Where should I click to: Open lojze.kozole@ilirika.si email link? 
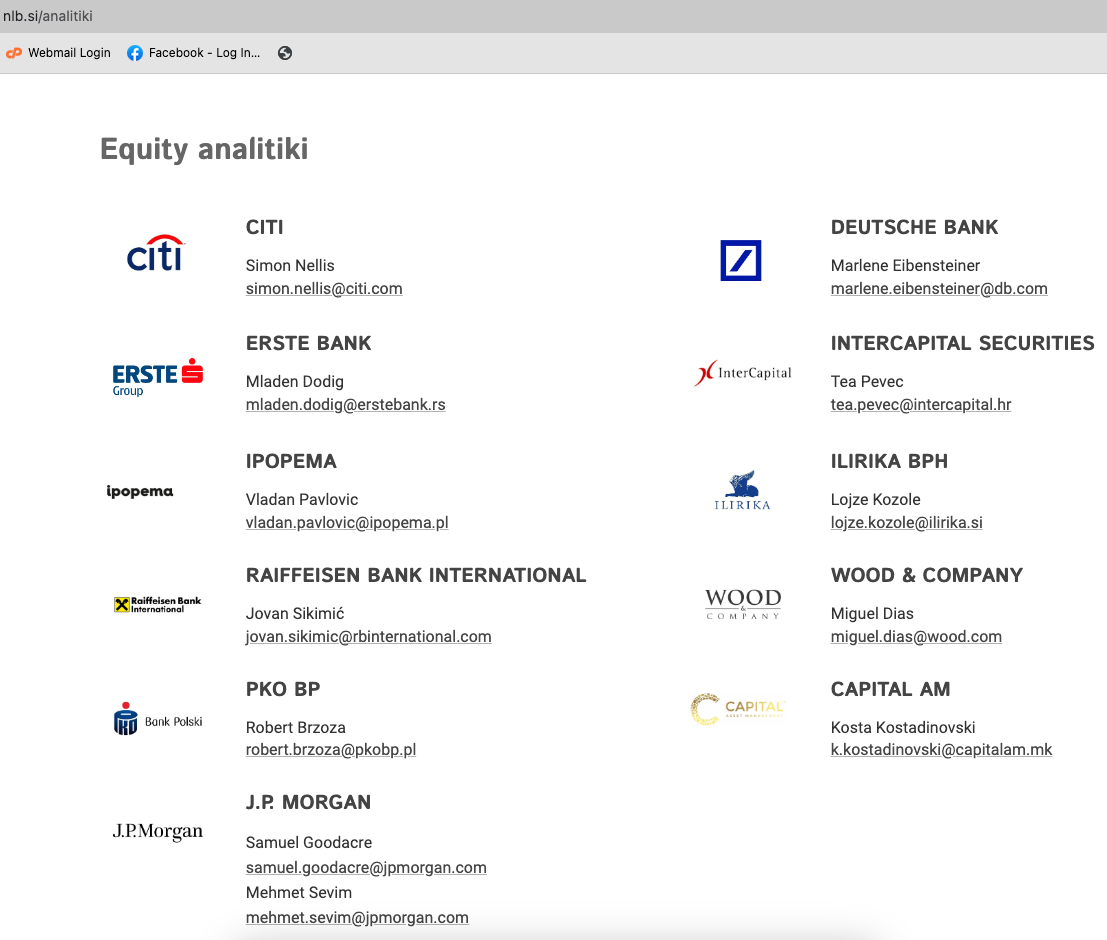coord(906,523)
